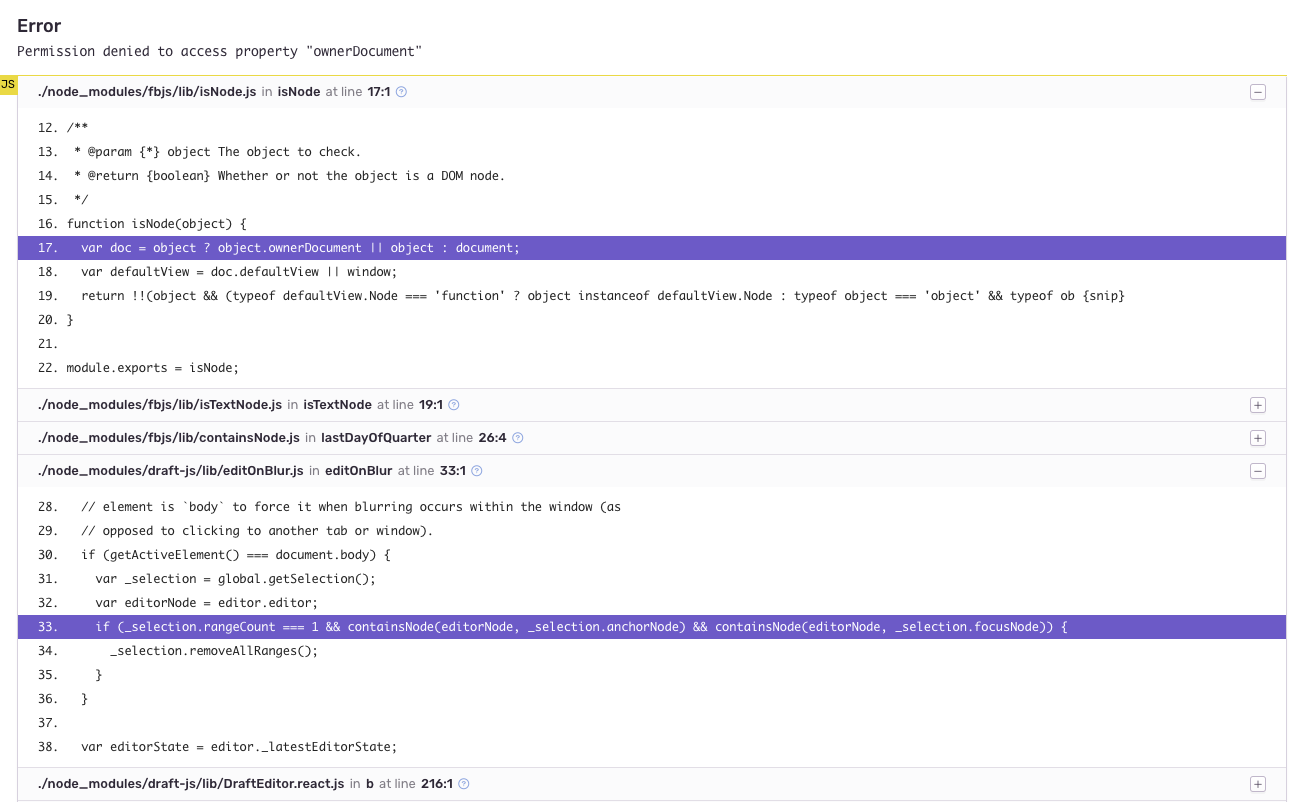Click help icon beside DraftEditor line 216:1
1304x802 pixels.
[463, 784]
